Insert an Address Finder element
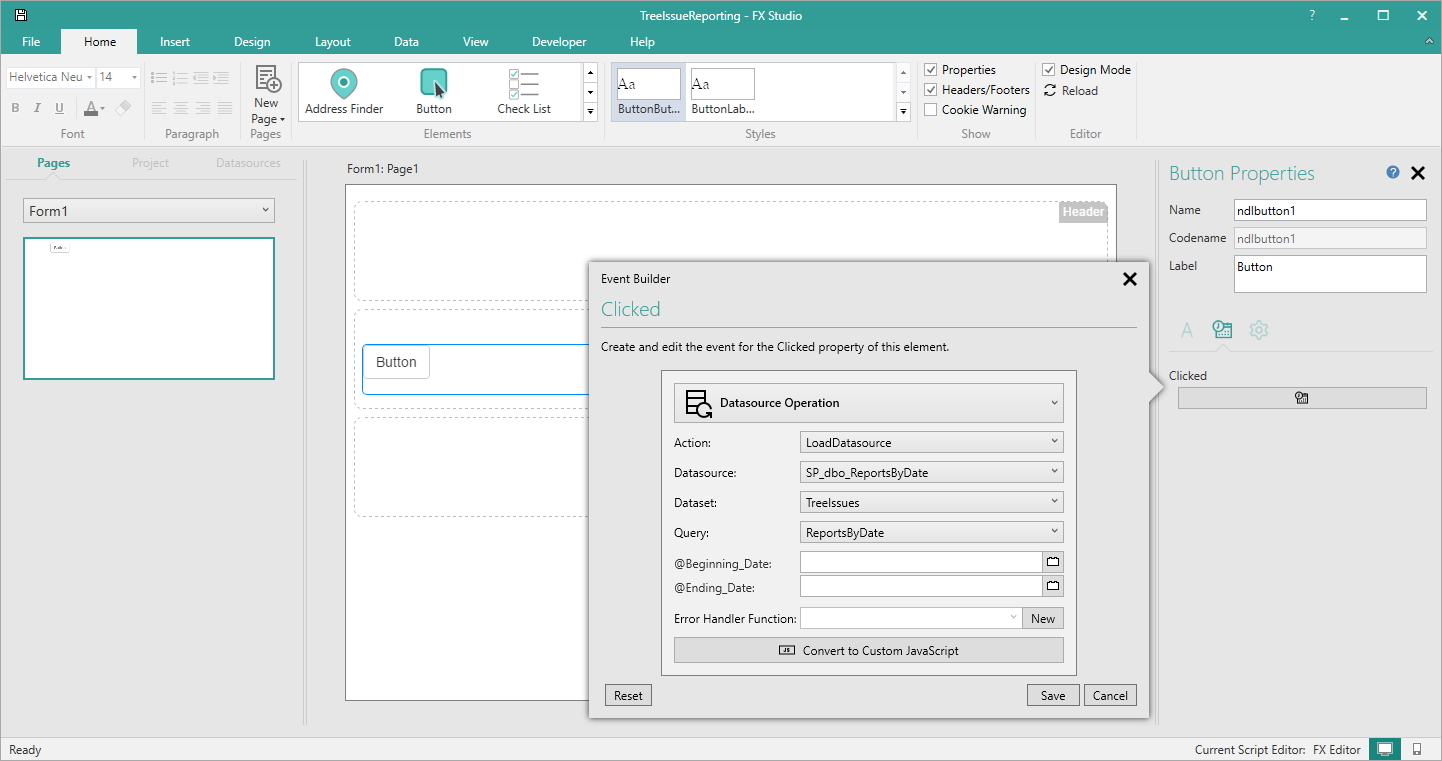The width and height of the screenshot is (1442, 761). tap(344, 92)
